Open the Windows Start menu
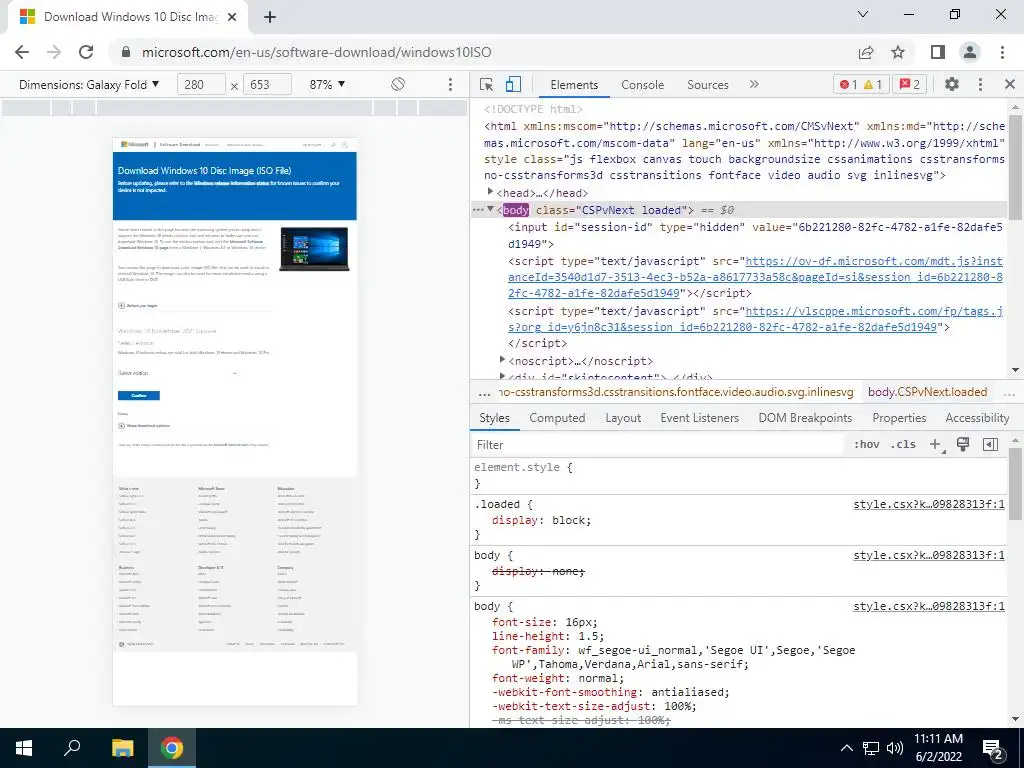The width and height of the screenshot is (1024, 768). click(24, 748)
